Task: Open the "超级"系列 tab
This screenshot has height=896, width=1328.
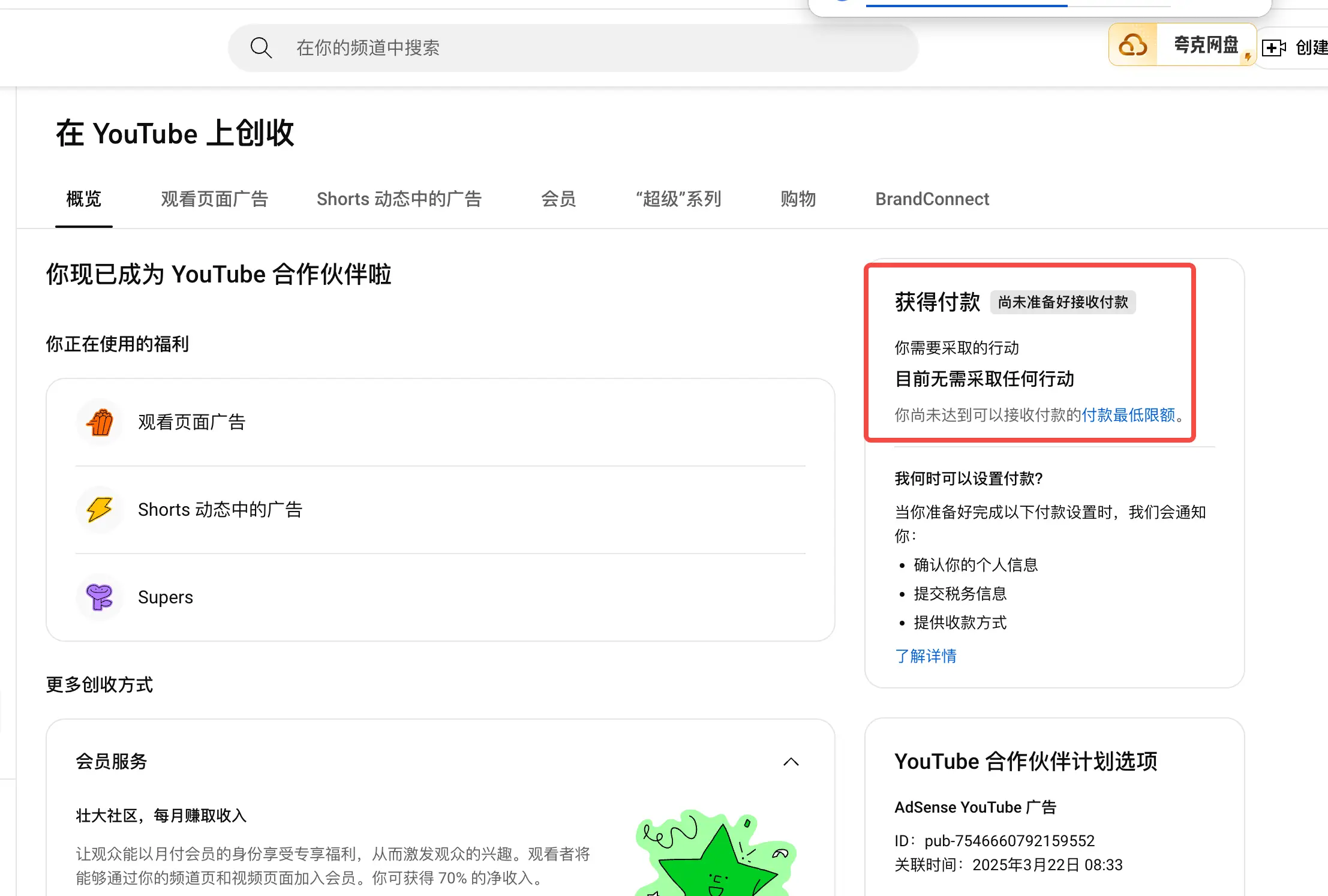Action: coord(678,199)
